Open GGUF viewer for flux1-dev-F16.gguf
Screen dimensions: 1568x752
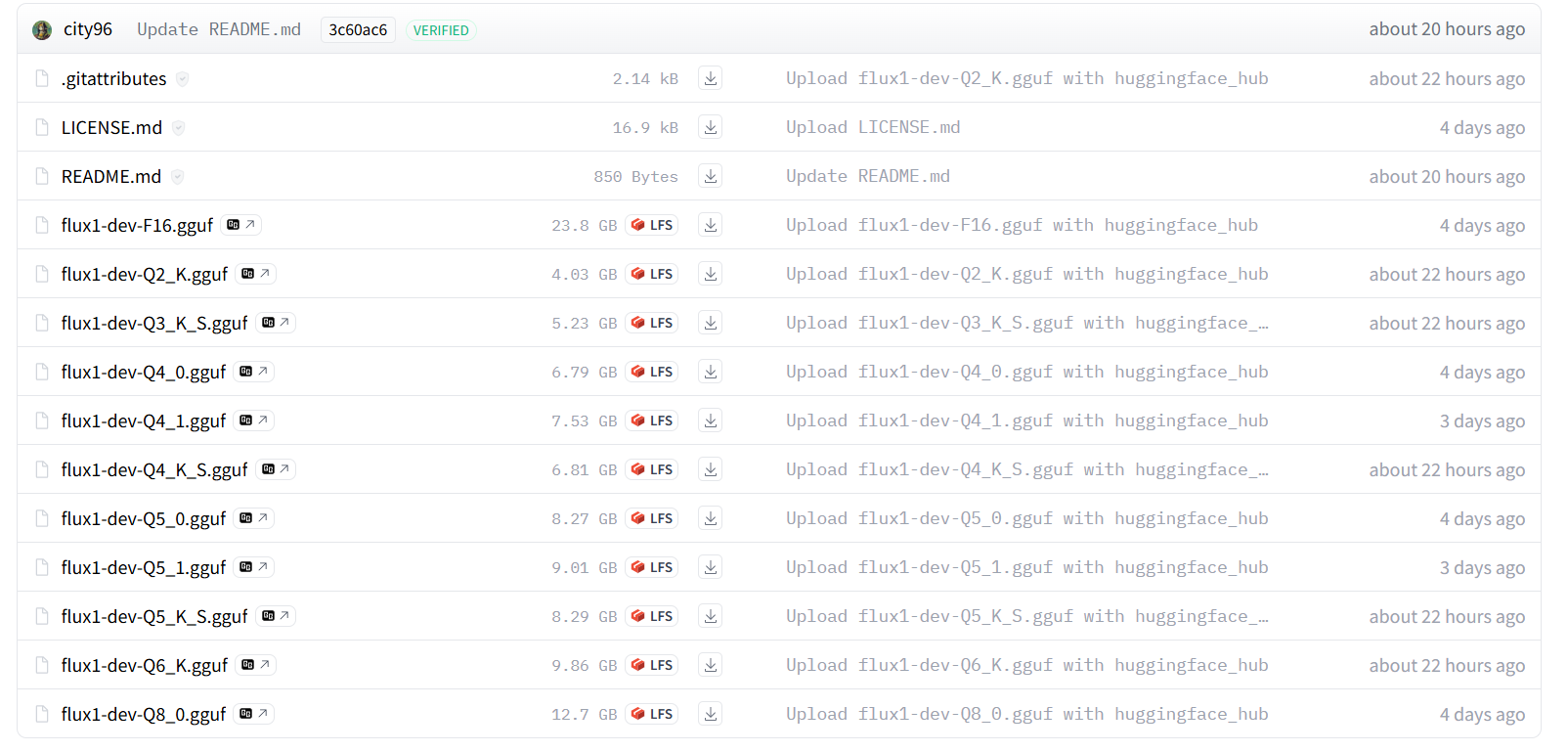(x=240, y=225)
